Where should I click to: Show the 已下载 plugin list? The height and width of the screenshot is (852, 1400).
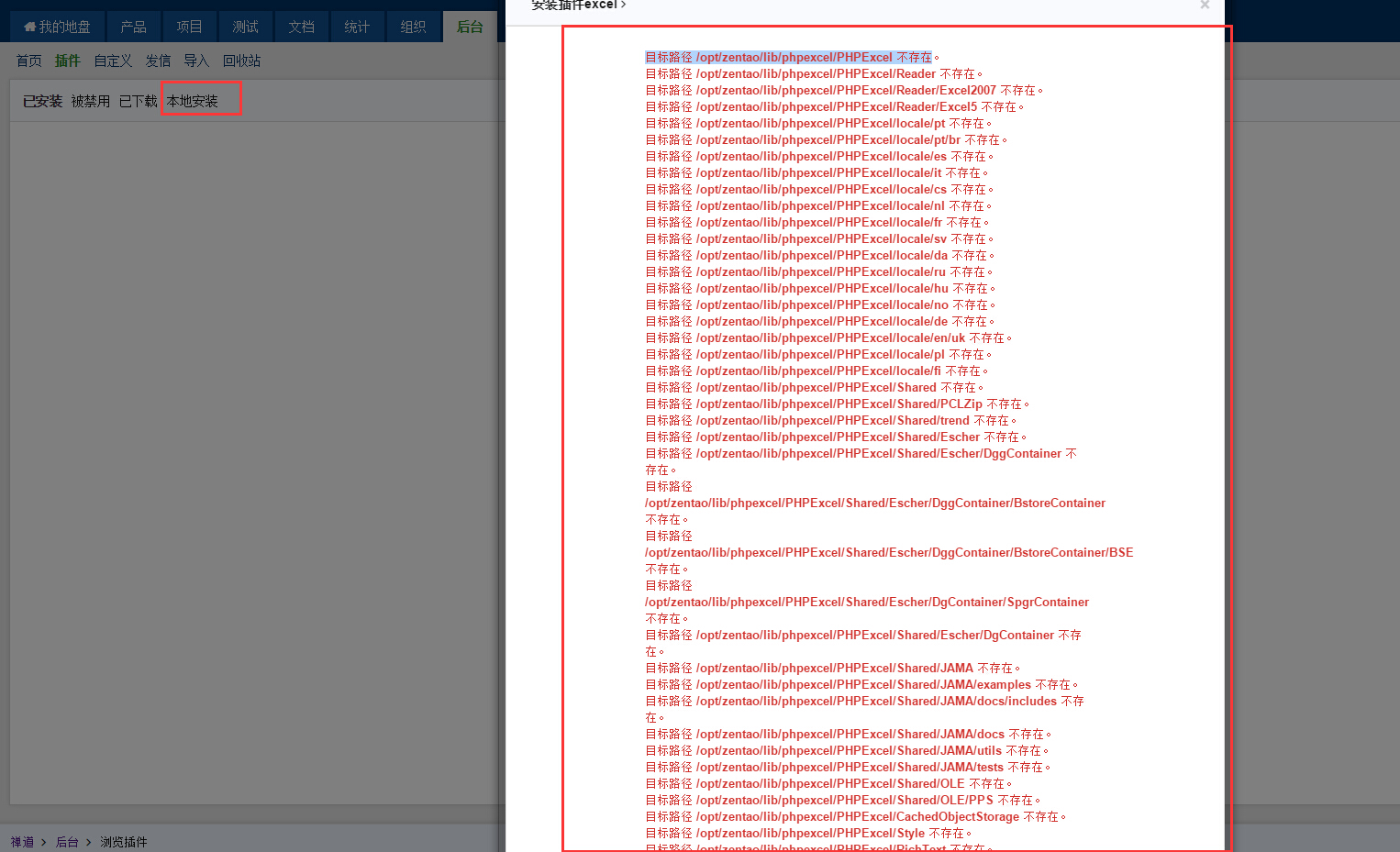click(x=139, y=101)
